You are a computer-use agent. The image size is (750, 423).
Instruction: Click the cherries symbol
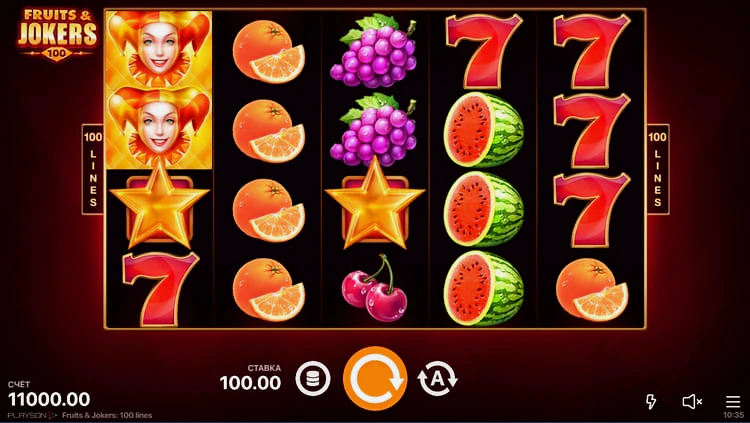[x=375, y=289]
